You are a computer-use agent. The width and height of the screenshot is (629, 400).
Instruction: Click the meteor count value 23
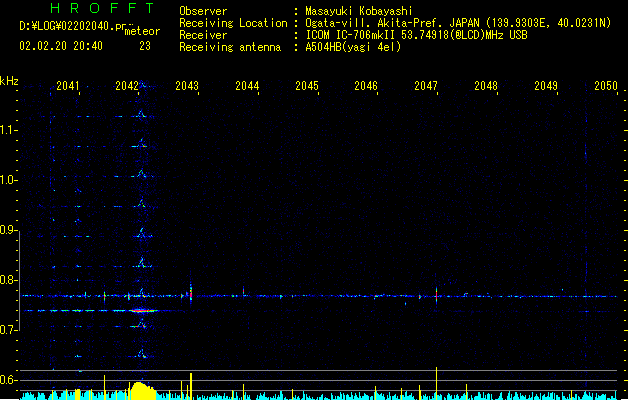pos(145,46)
